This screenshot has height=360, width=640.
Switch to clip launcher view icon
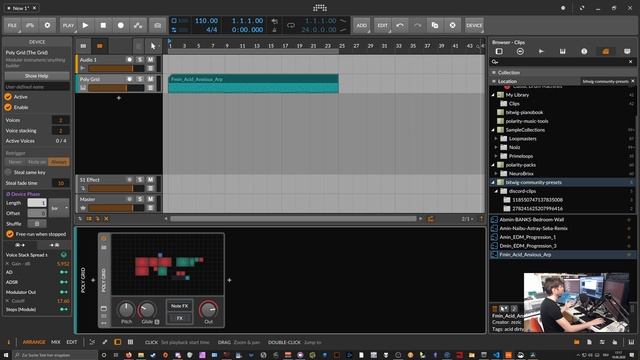[x=83, y=46]
